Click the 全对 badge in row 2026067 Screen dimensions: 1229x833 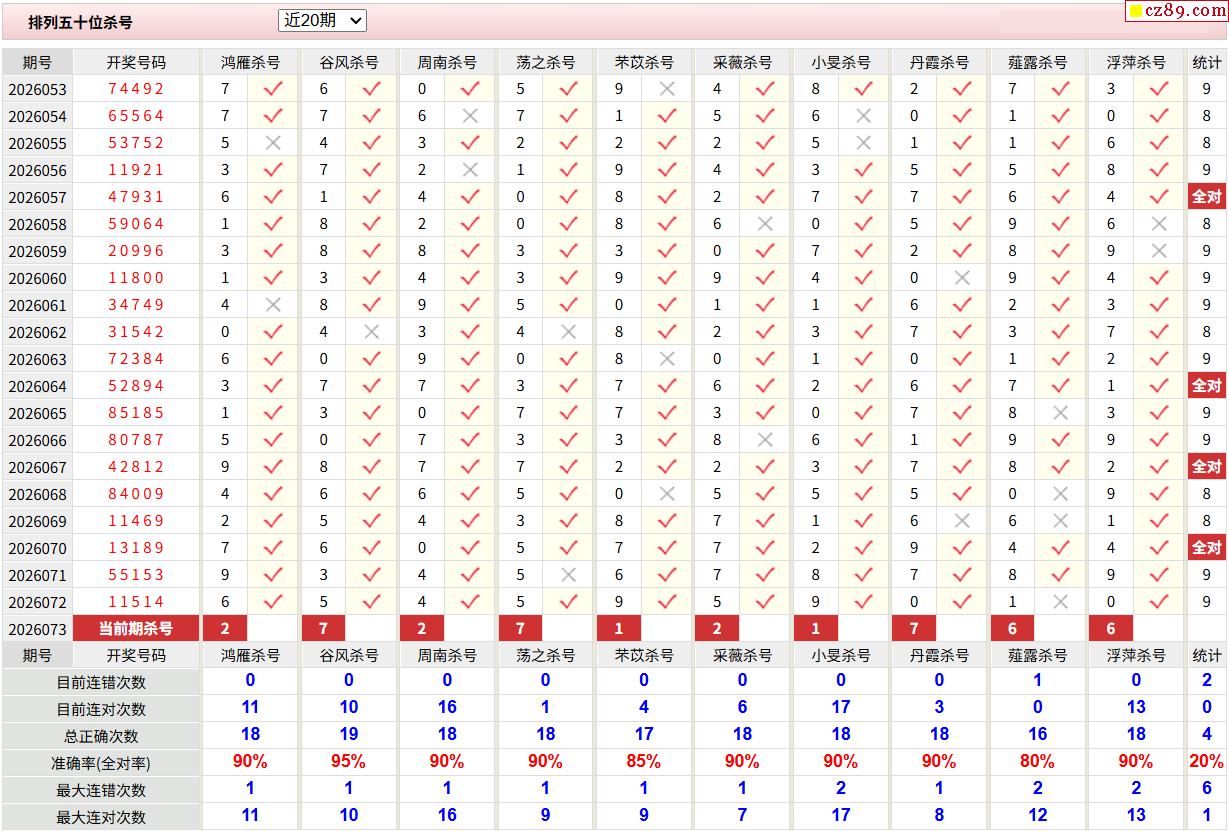[x=1207, y=467]
